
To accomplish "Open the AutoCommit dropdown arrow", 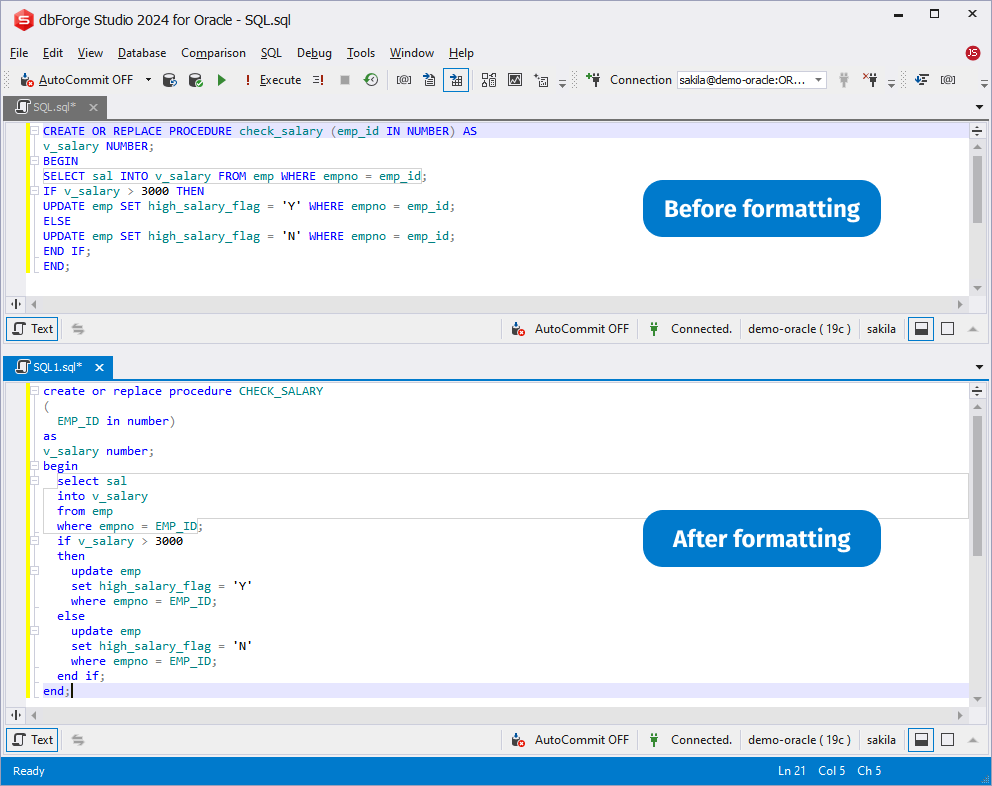I will [148, 80].
